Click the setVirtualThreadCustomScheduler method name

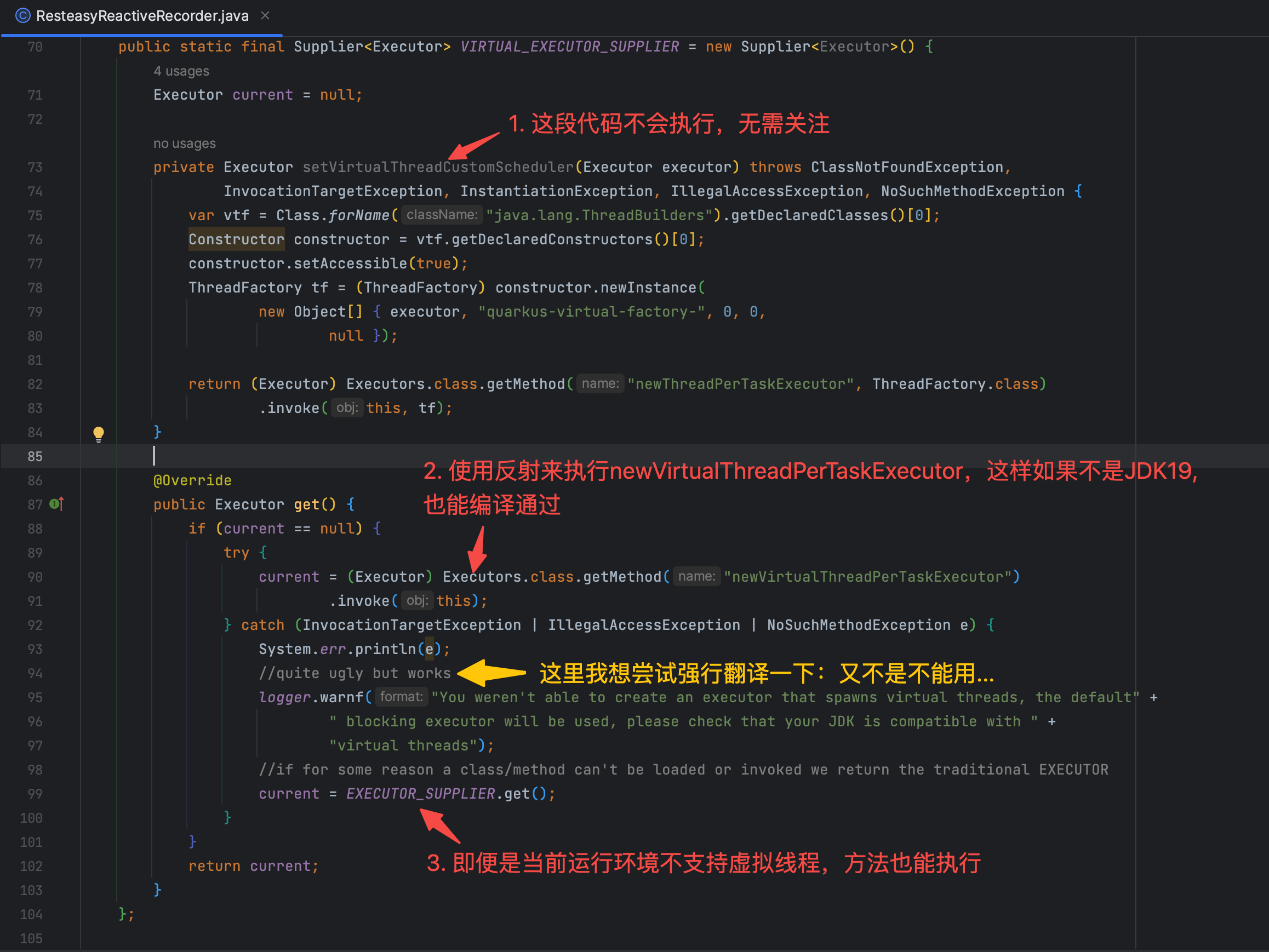[438, 167]
